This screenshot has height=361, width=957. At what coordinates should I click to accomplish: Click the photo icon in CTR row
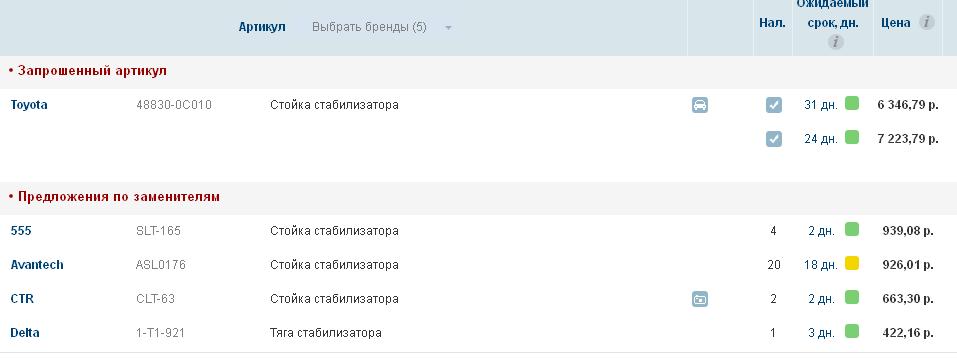point(699,299)
